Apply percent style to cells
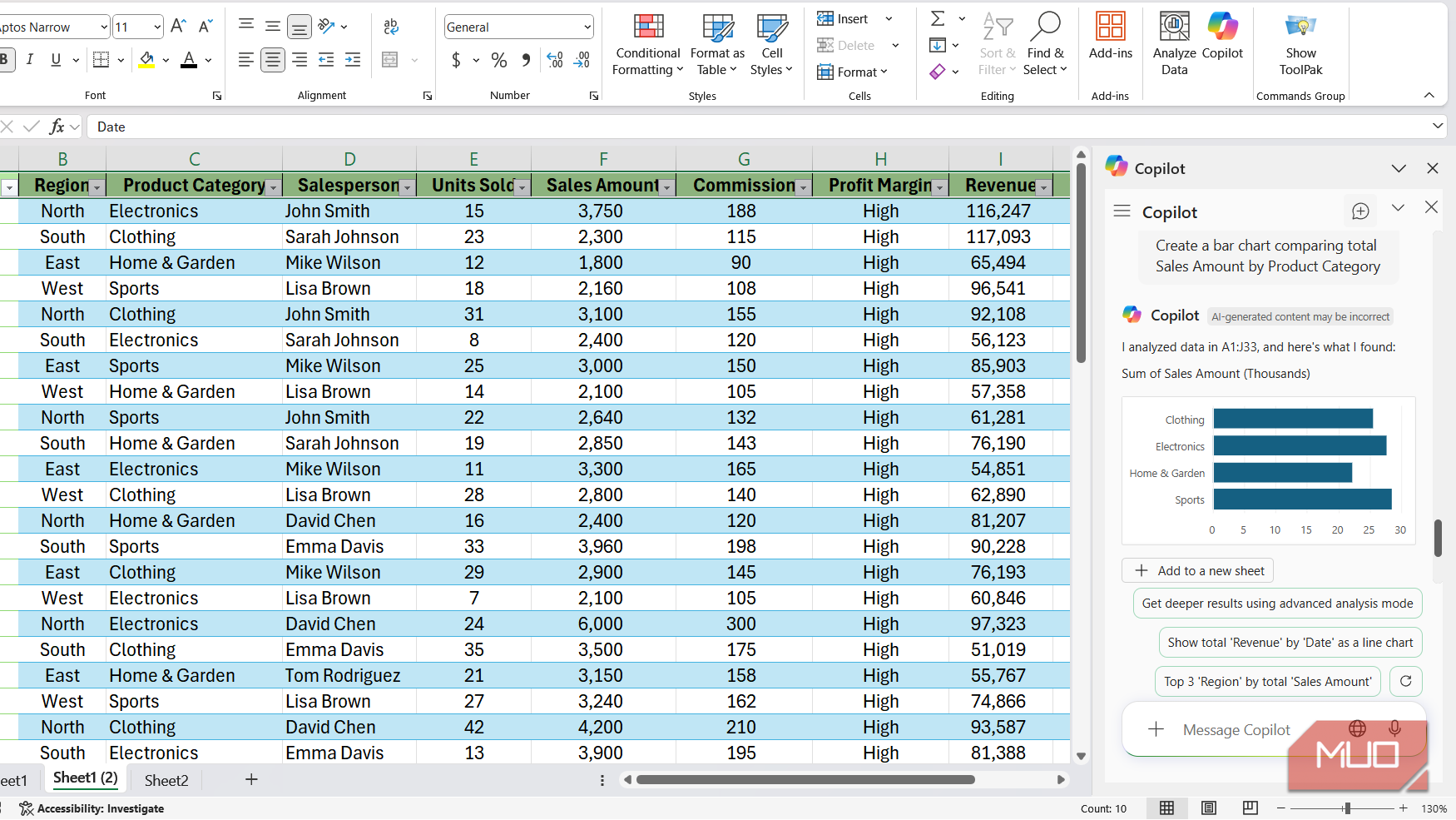Image resolution: width=1456 pixels, height=820 pixels. tap(499, 60)
